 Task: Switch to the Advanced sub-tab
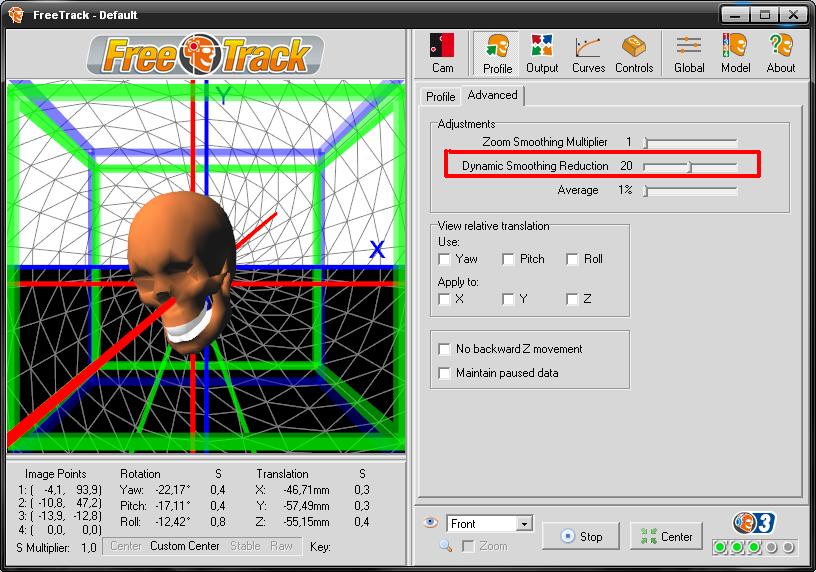click(492, 95)
